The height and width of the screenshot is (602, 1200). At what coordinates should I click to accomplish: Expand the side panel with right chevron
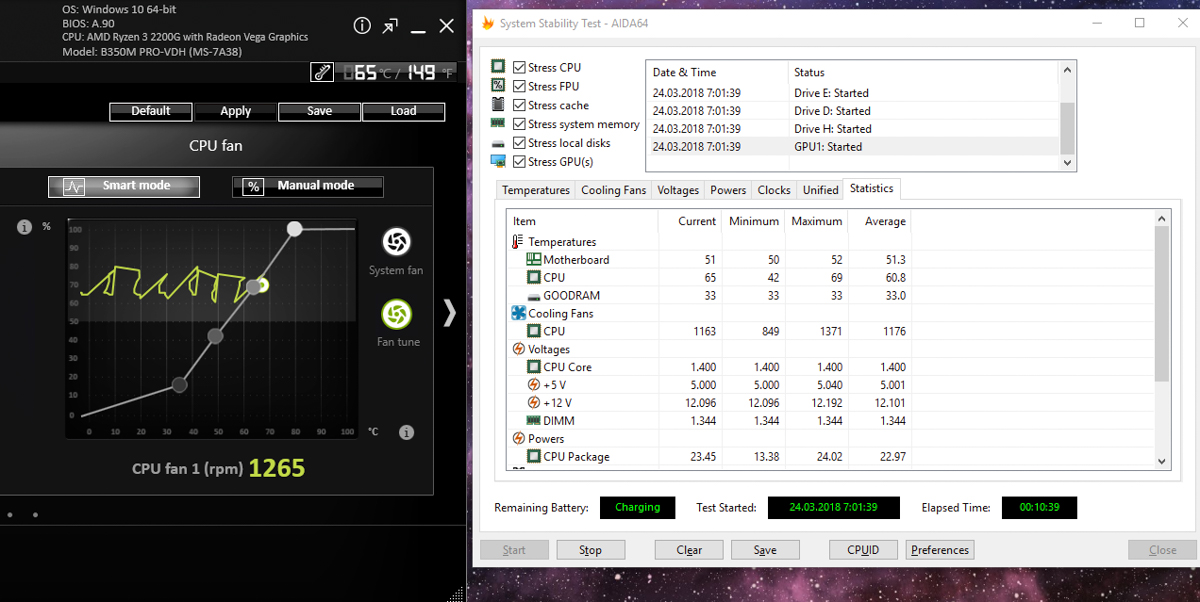click(449, 313)
